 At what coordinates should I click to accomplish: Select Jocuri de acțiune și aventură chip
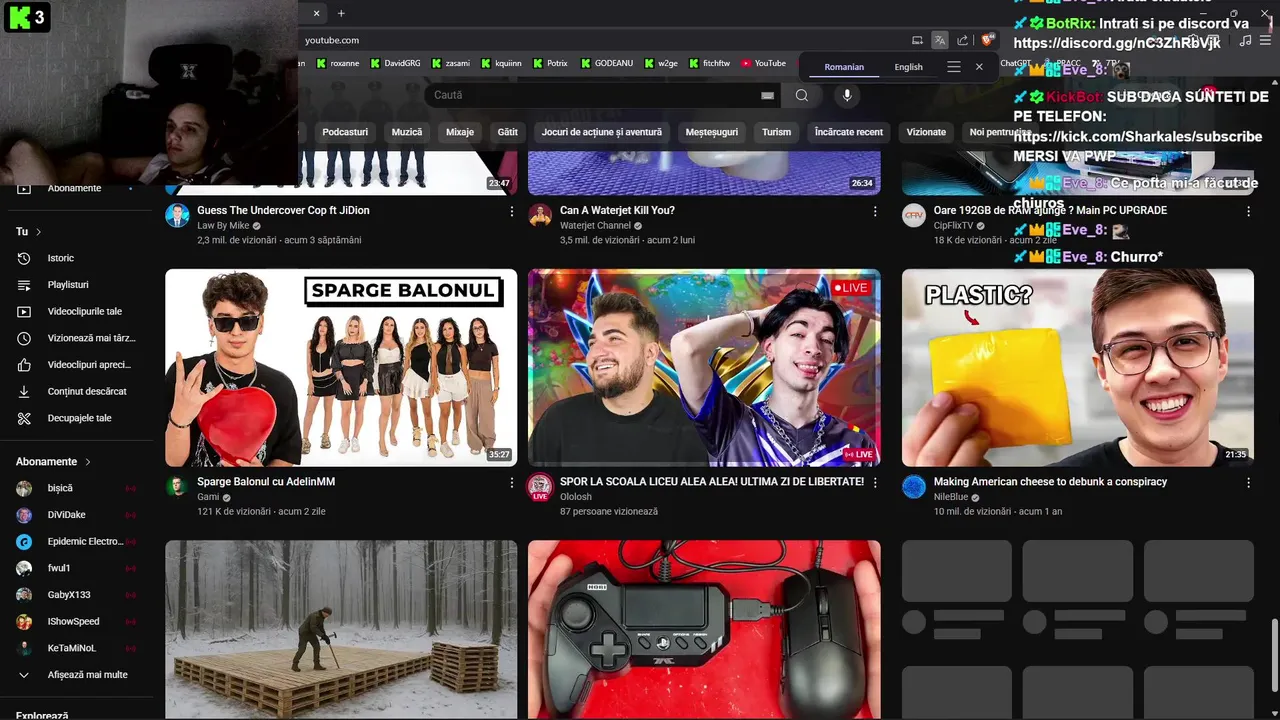tap(602, 132)
